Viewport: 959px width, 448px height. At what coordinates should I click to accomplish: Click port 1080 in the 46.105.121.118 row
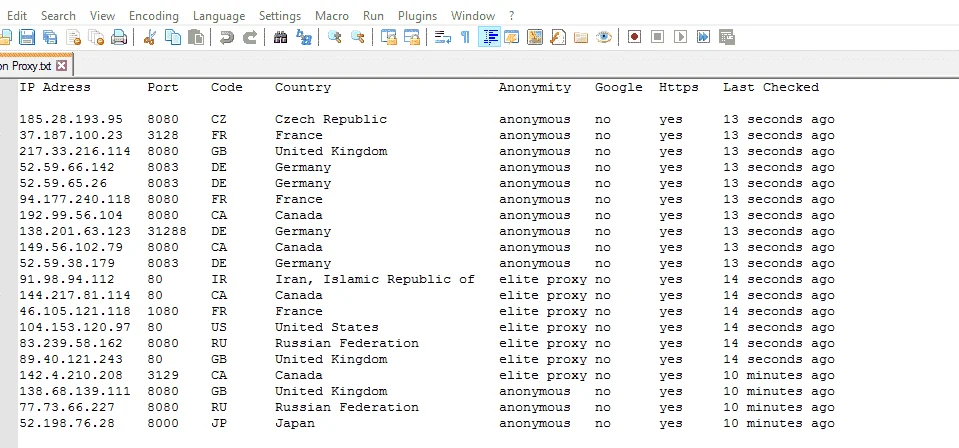click(163, 311)
